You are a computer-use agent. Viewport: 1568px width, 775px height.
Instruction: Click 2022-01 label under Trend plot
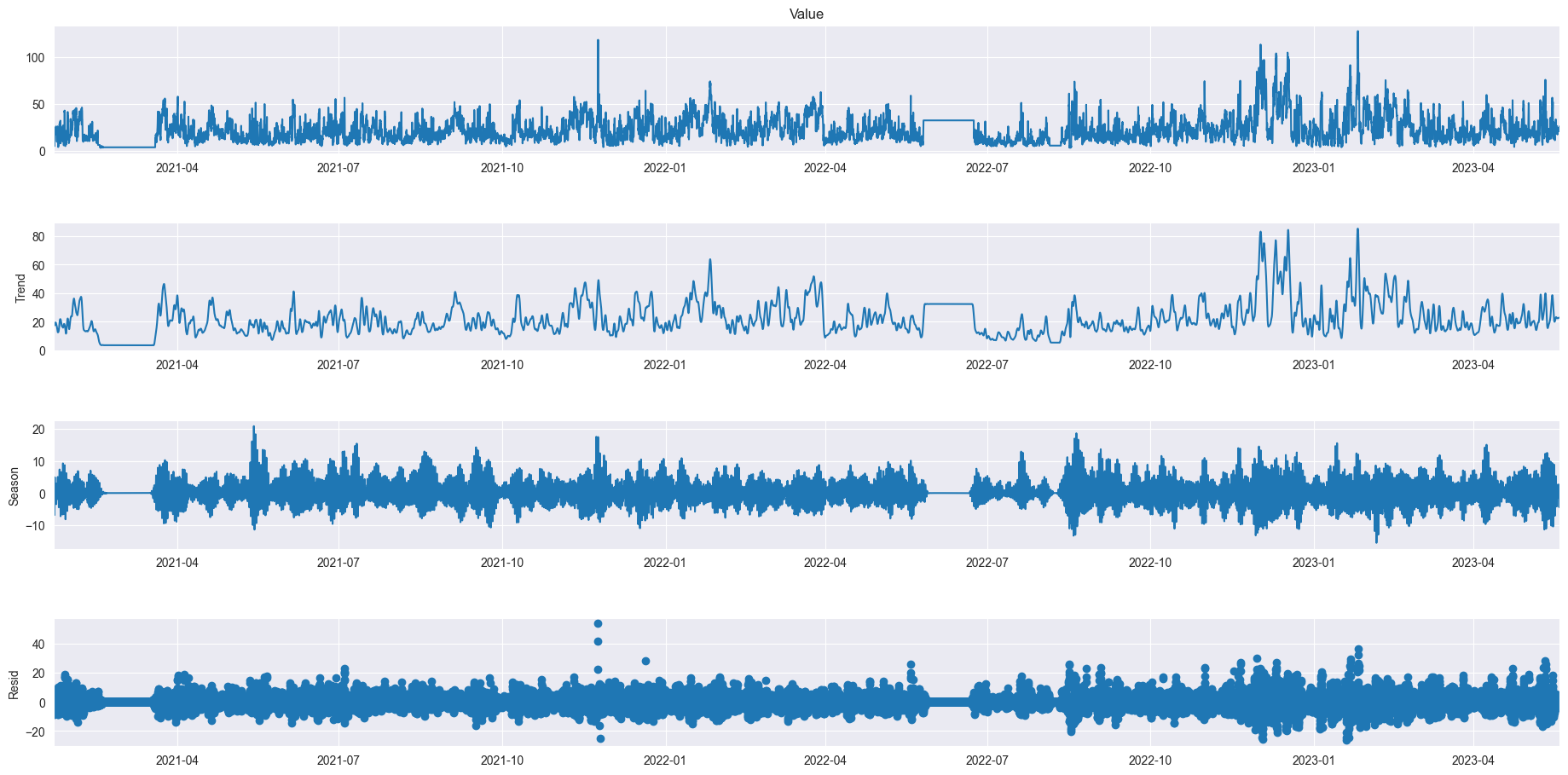665,365
